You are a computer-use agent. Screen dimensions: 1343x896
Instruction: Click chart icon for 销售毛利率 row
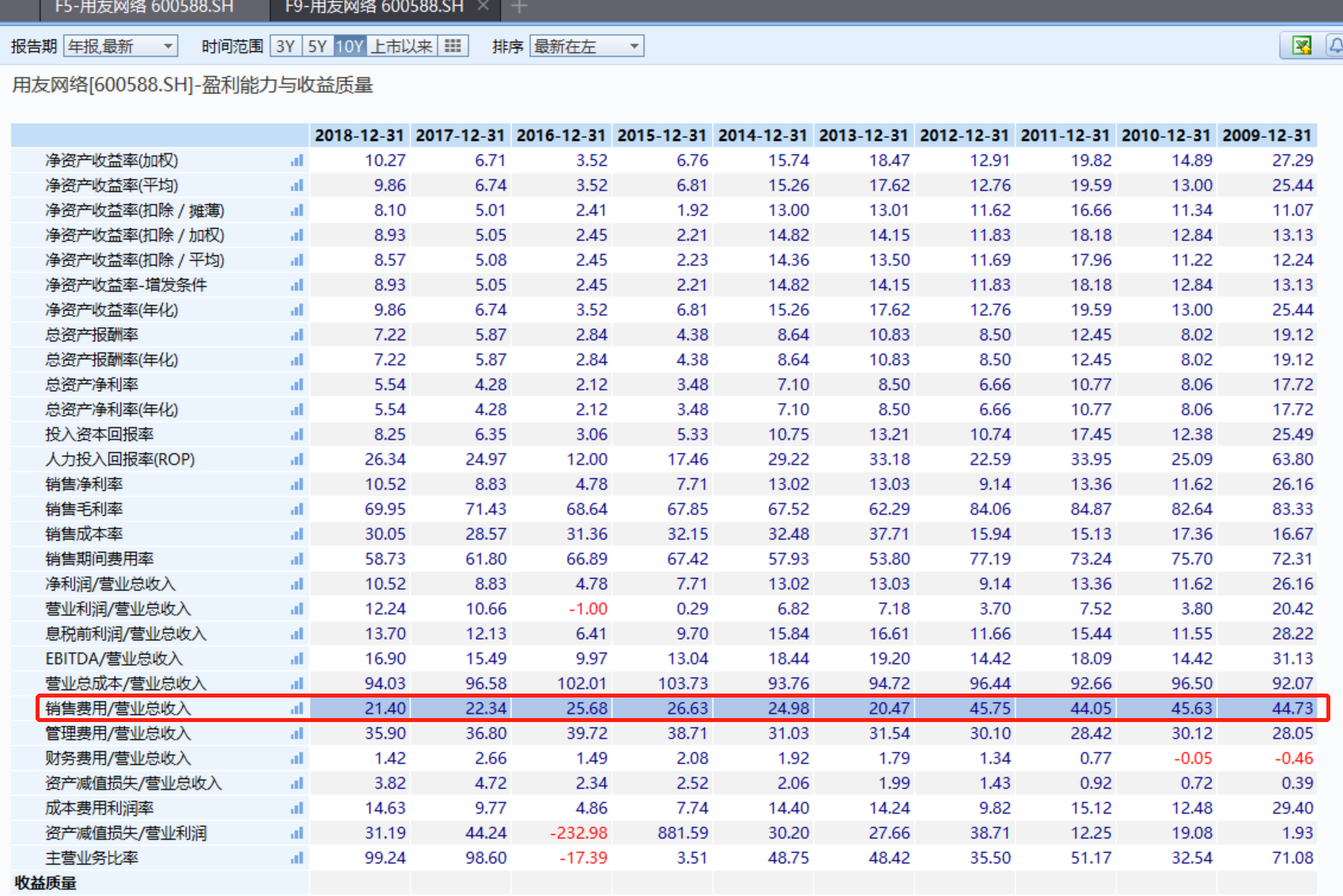coord(297,509)
